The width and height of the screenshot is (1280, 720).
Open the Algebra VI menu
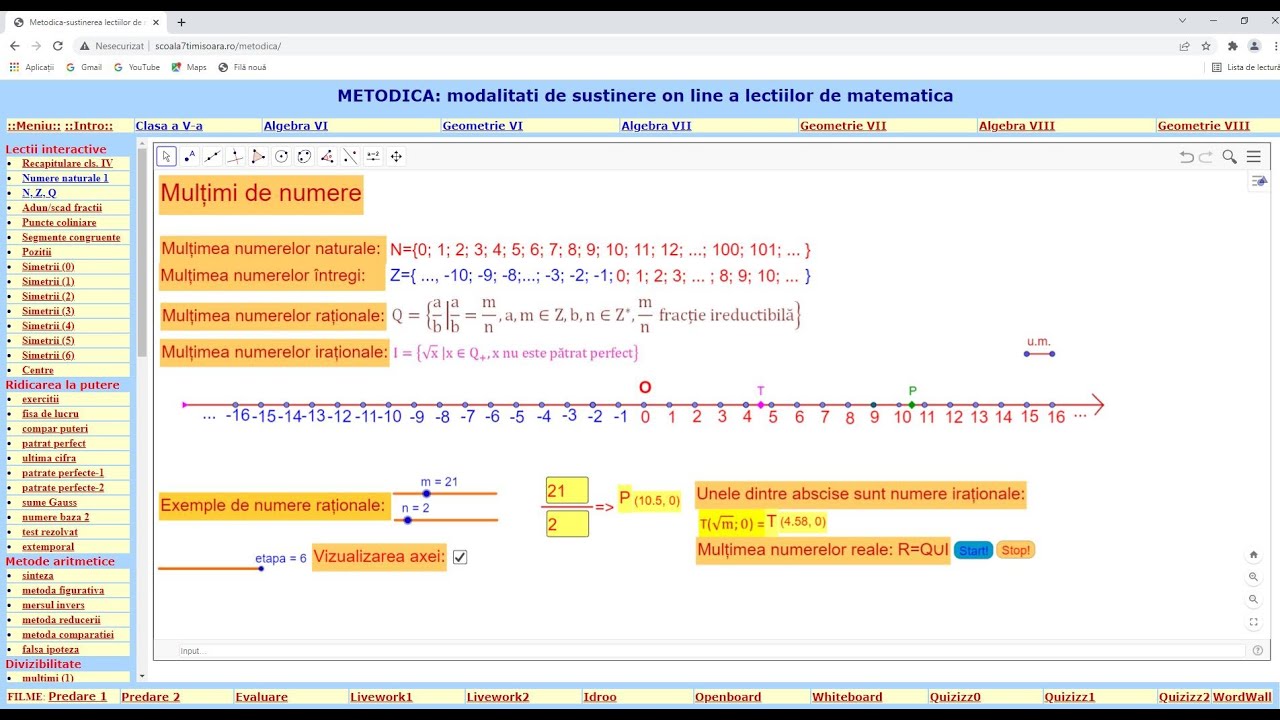pos(296,126)
